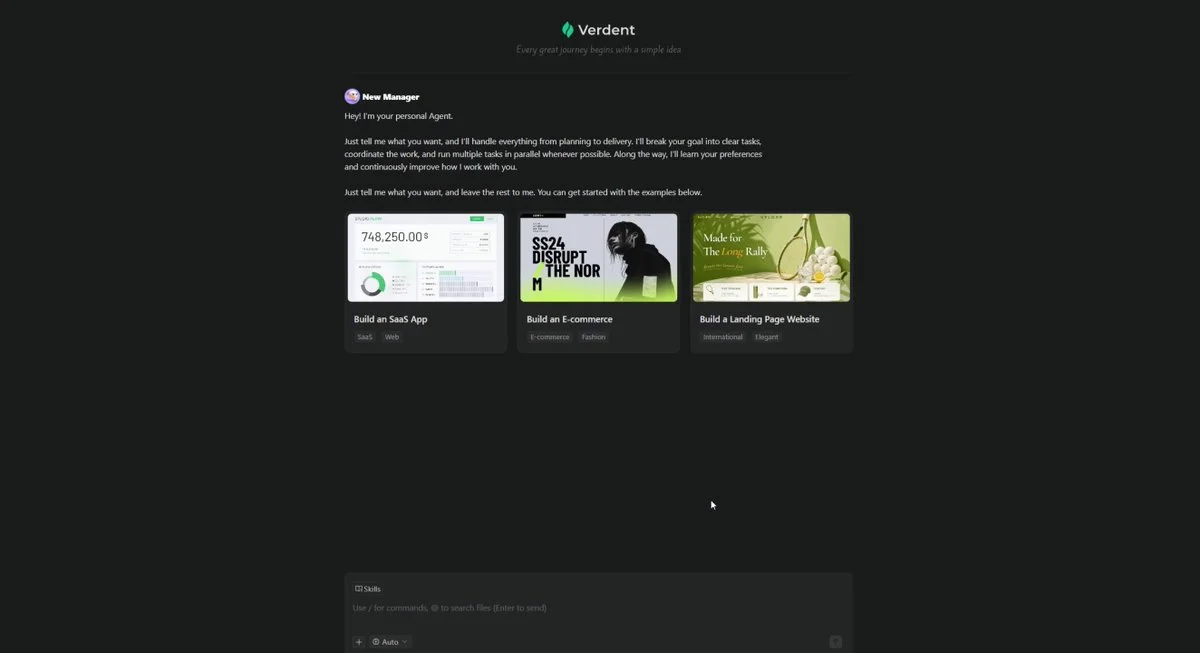Click 'Build a Landing Page Website' title

click(760, 319)
